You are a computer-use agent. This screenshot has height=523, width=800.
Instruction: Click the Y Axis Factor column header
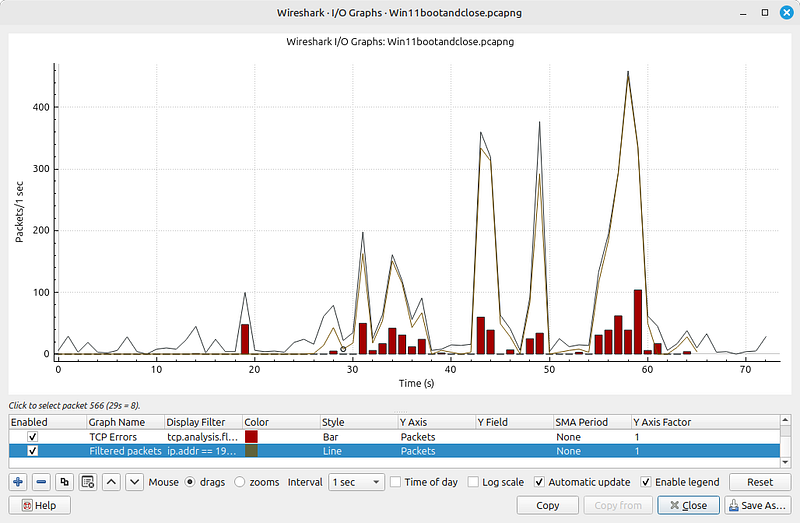click(x=706, y=422)
